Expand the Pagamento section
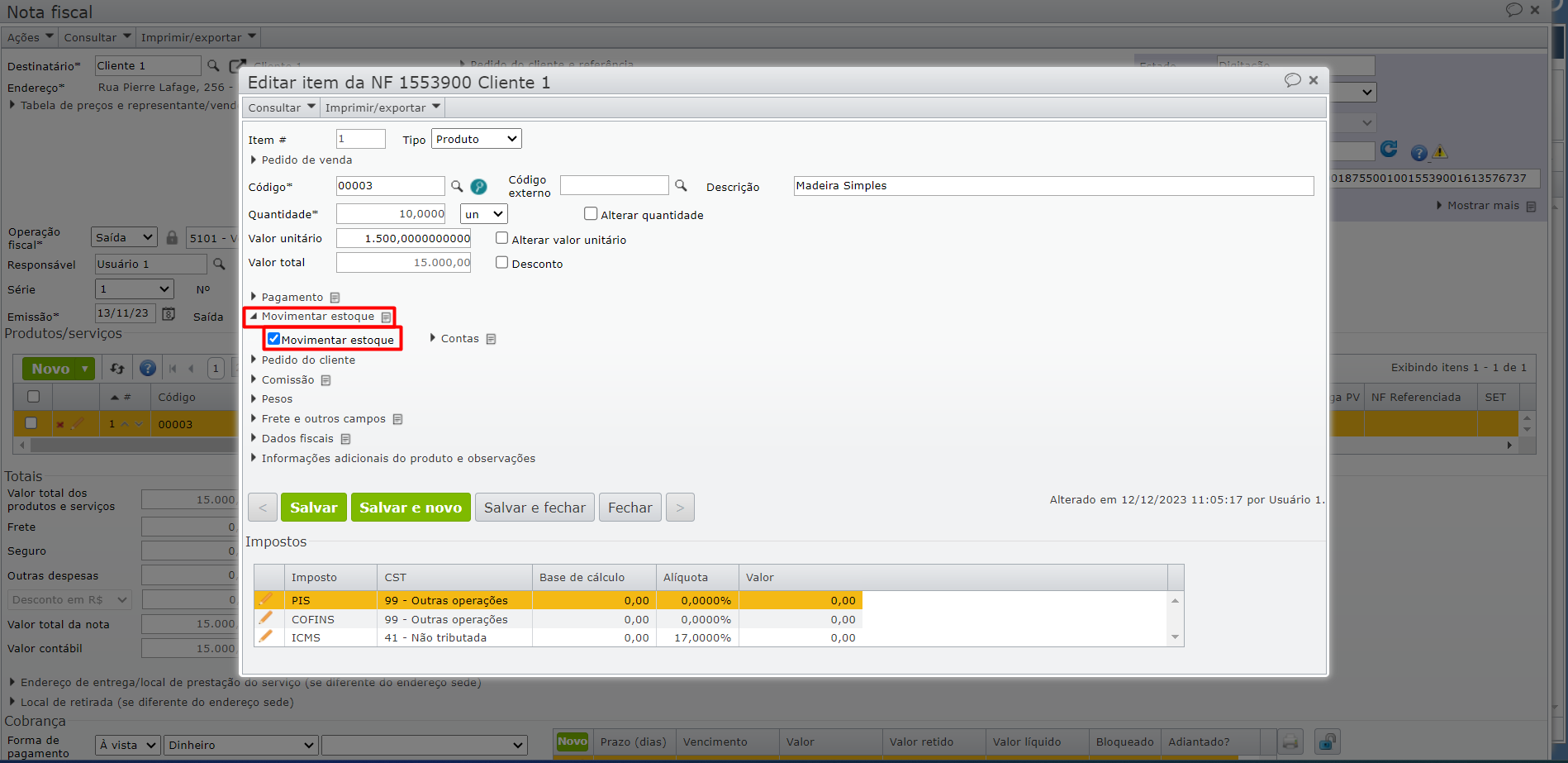 point(287,298)
